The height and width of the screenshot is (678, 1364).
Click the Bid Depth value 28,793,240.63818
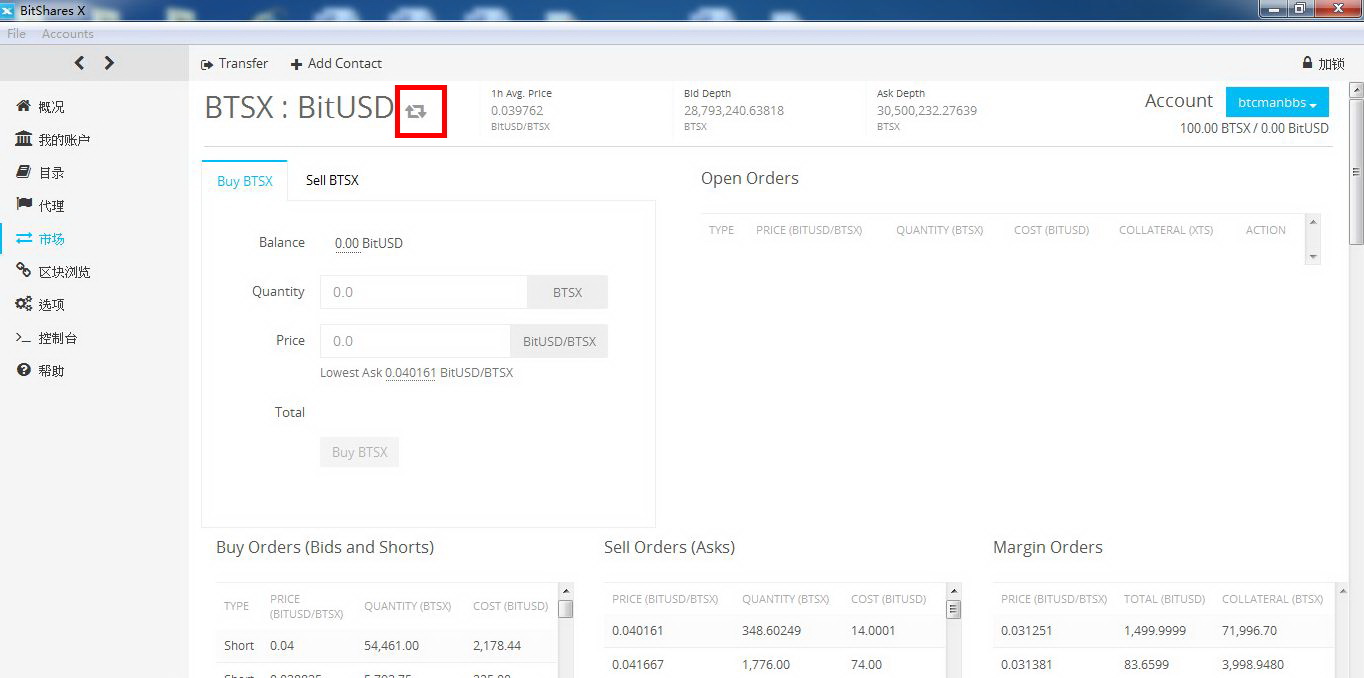click(x=734, y=111)
